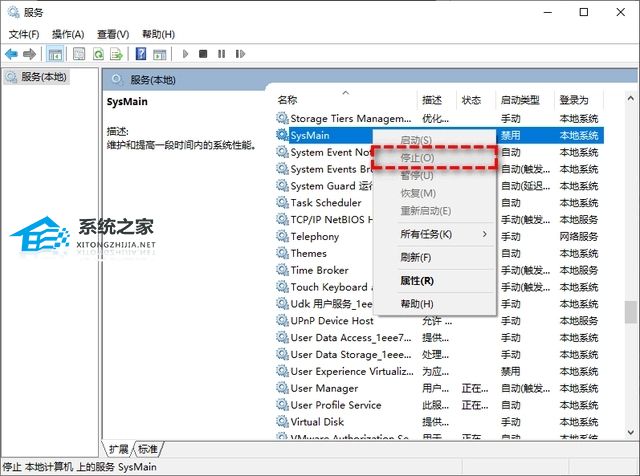Click the Restart Service toolbar icon

[240, 54]
